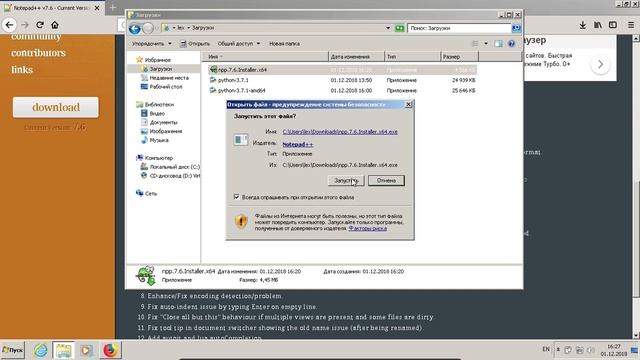
Task: Reload the page in Firefox
Action: tap(40, 25)
